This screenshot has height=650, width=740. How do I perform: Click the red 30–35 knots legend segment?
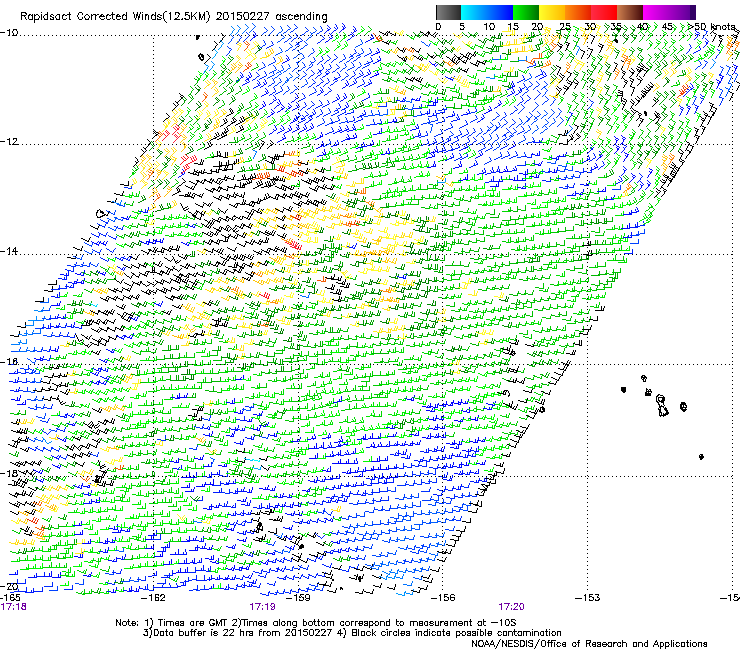604,12
